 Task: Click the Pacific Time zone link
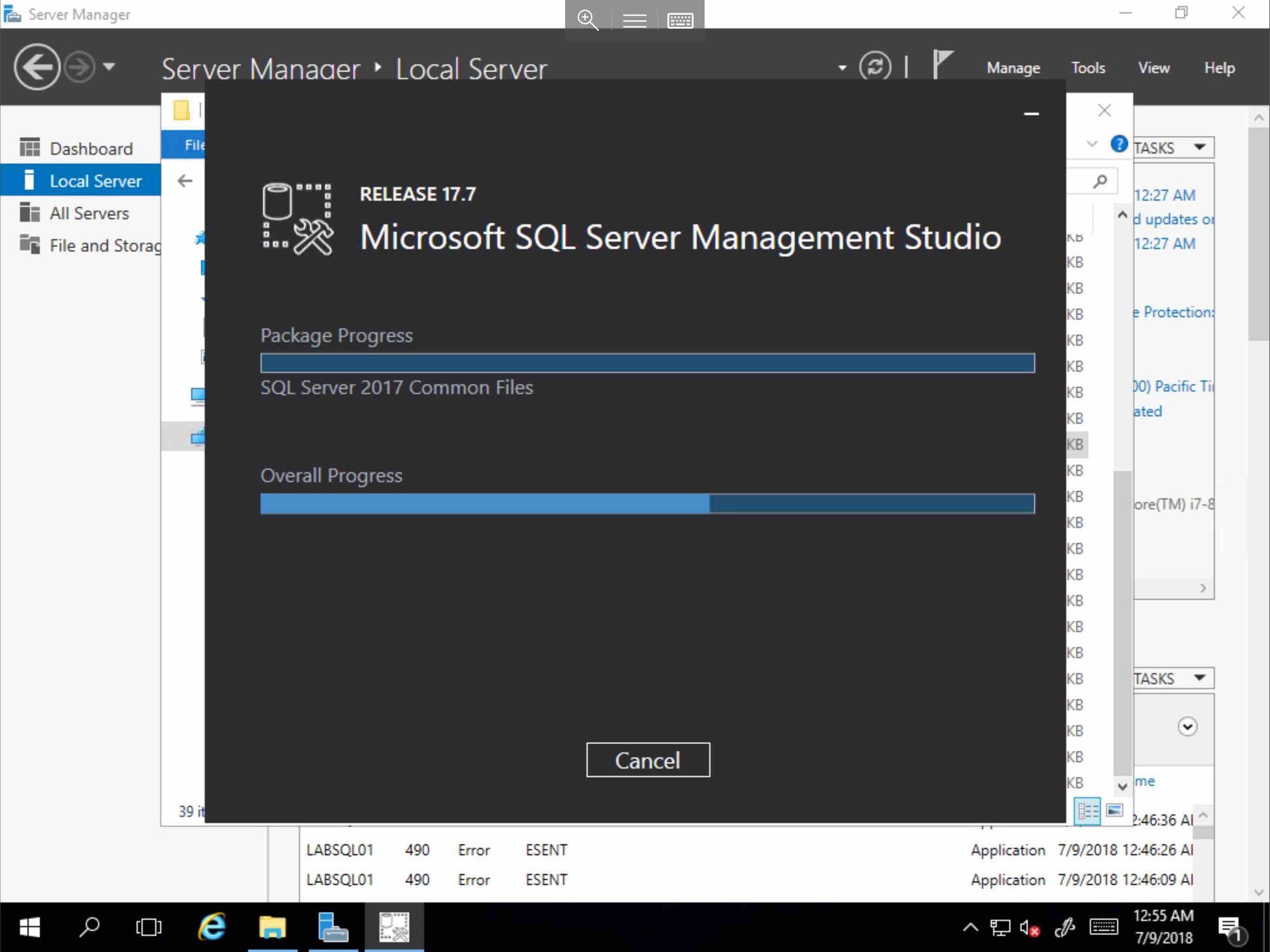1173,386
